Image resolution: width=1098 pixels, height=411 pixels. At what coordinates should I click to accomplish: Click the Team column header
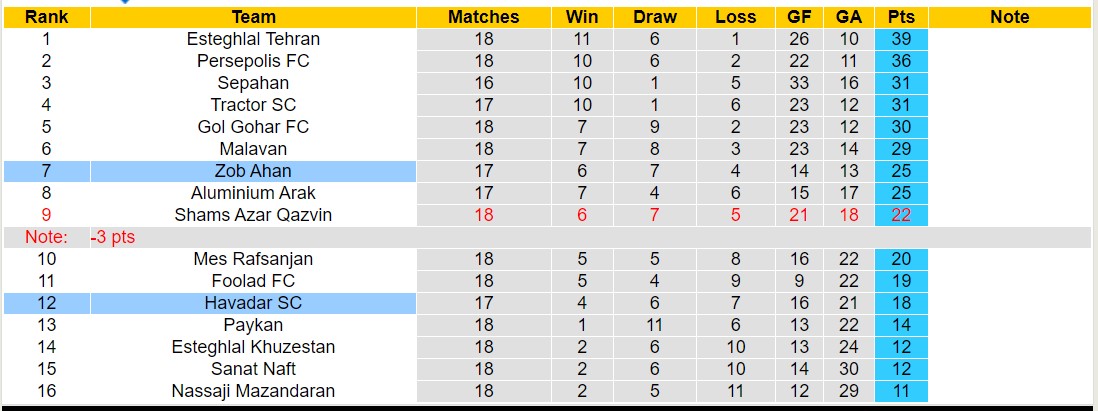tap(253, 17)
